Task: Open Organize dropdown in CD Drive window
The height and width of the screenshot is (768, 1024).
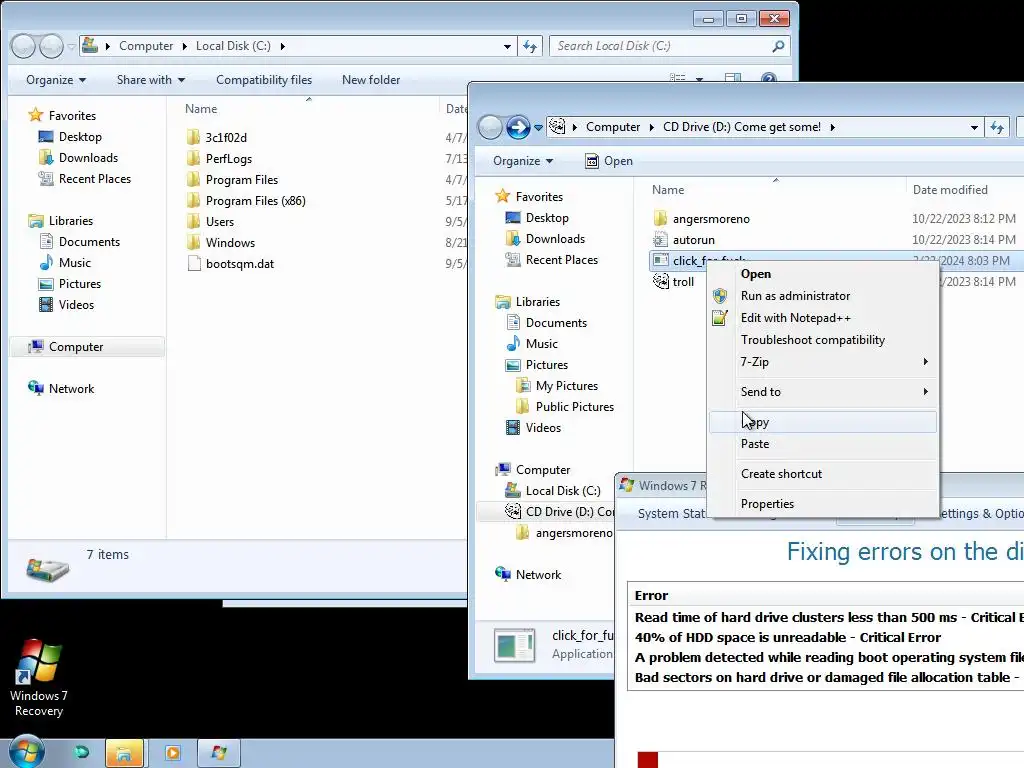Action: coord(522,161)
